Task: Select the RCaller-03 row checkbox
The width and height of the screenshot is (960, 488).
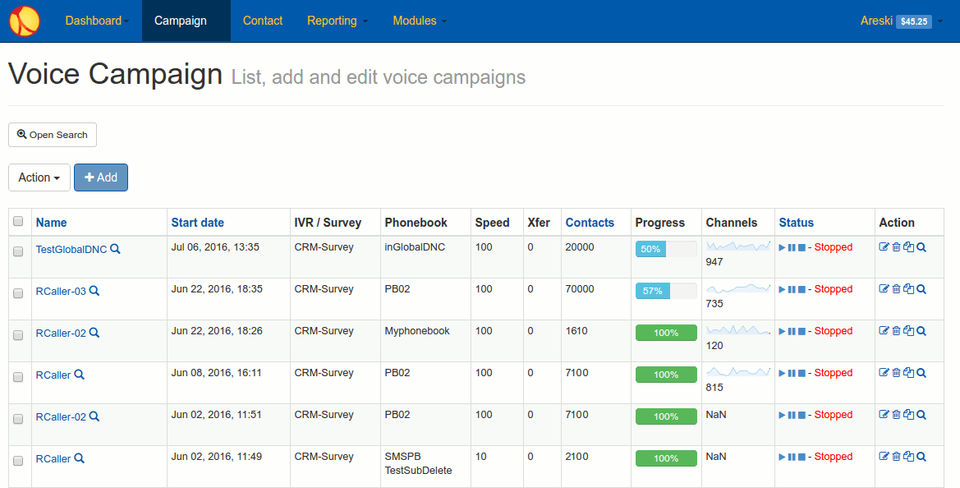Action: [17, 294]
